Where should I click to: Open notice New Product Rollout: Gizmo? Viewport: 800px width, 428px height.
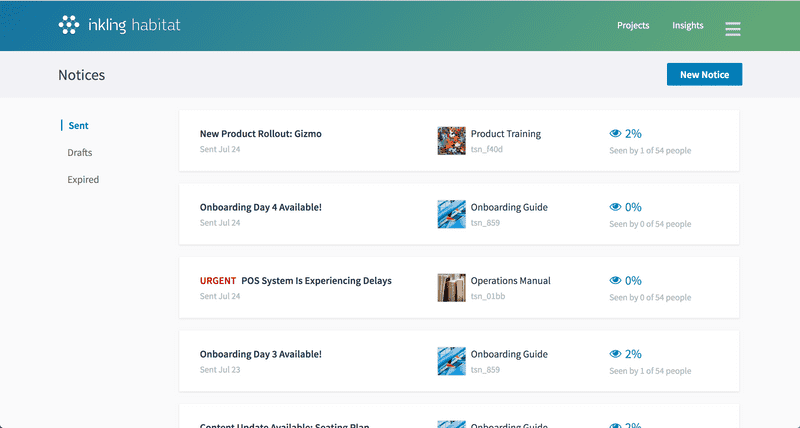pyautogui.click(x=261, y=134)
